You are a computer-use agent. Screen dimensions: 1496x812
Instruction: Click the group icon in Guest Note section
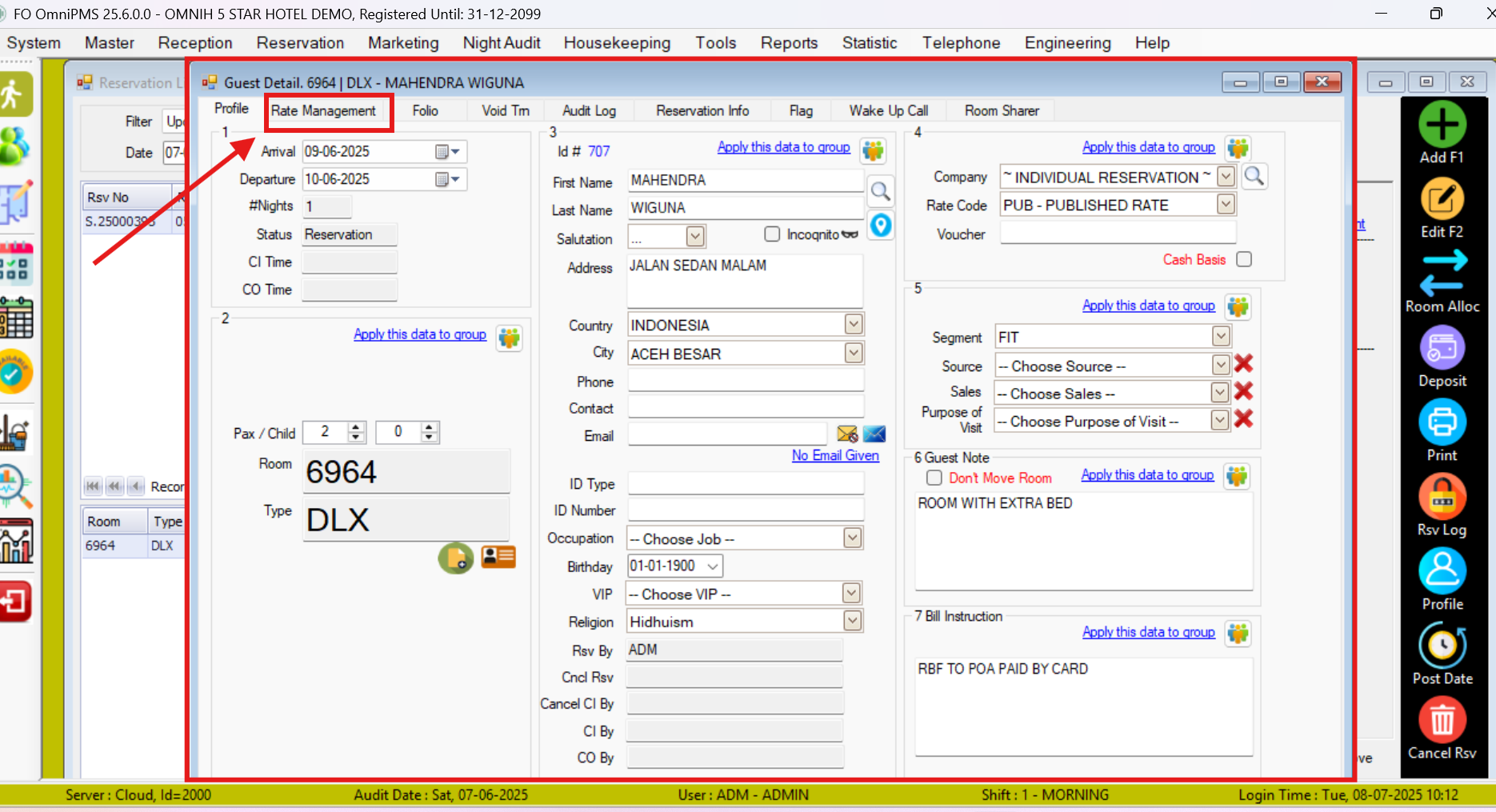(1237, 476)
